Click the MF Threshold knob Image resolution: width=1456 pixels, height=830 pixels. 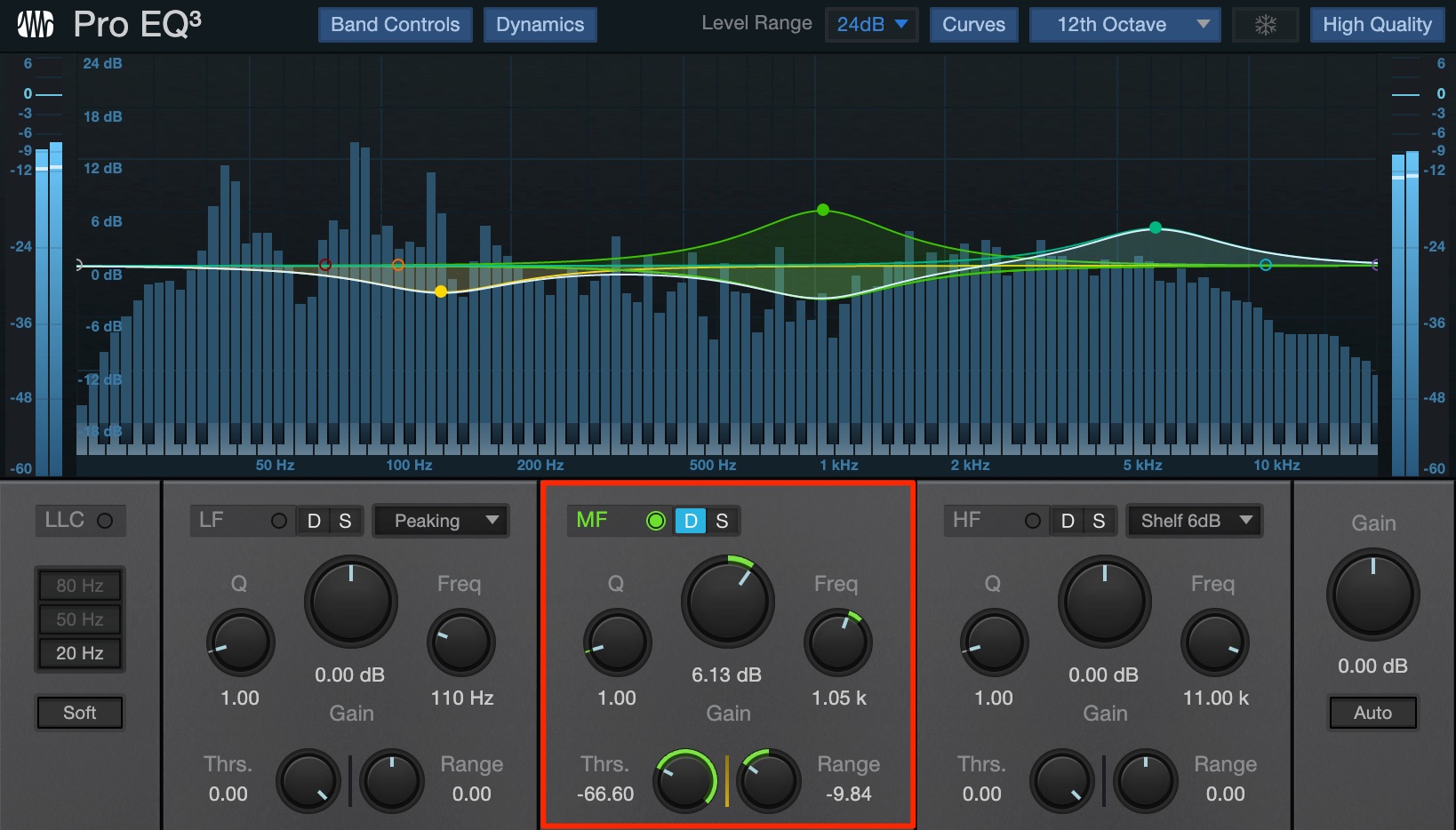(x=685, y=781)
